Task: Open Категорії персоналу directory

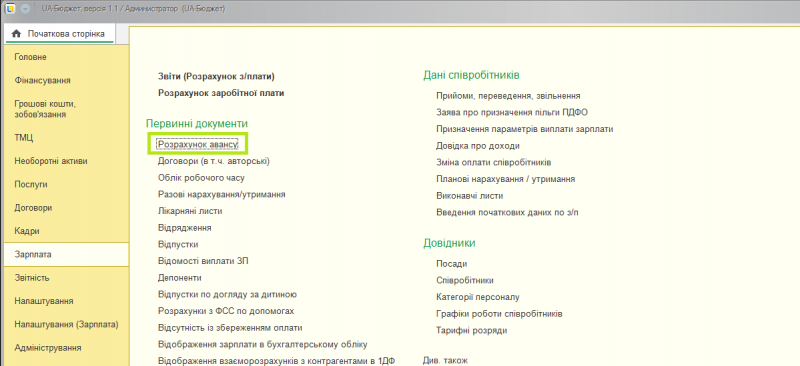Action: (478, 297)
